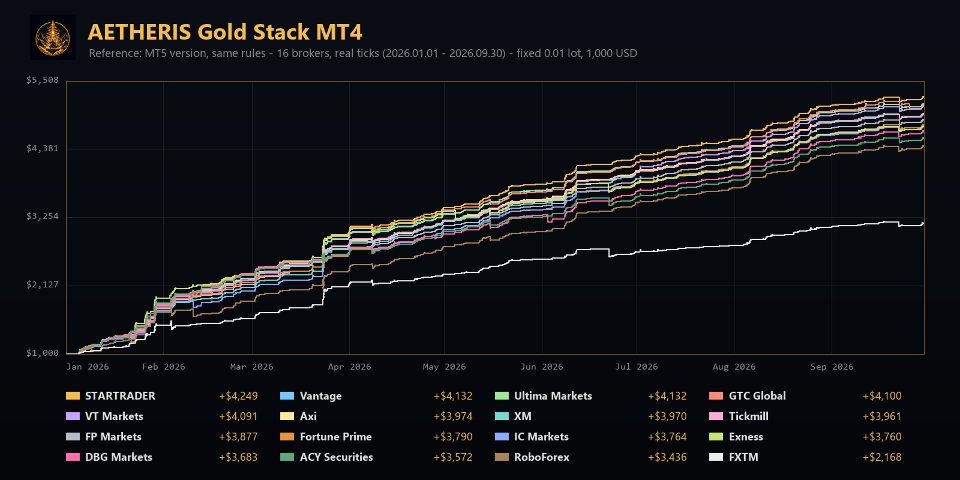960x480 pixels.
Task: Click the +$3,764 IC Markets profit value
Action: tap(667, 437)
